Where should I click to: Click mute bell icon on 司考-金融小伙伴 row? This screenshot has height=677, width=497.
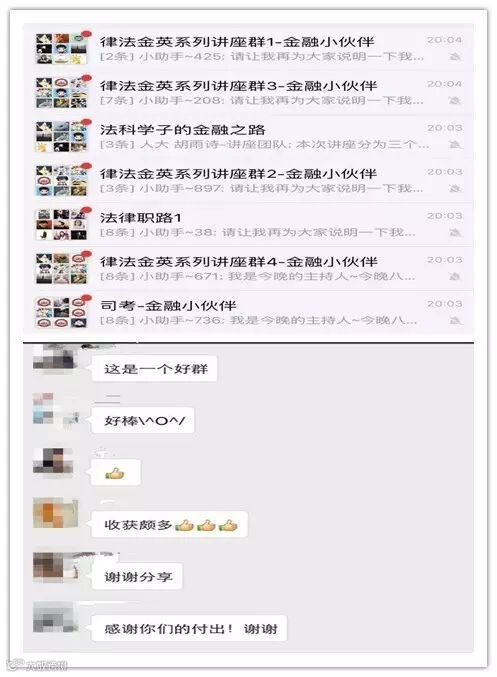454,321
